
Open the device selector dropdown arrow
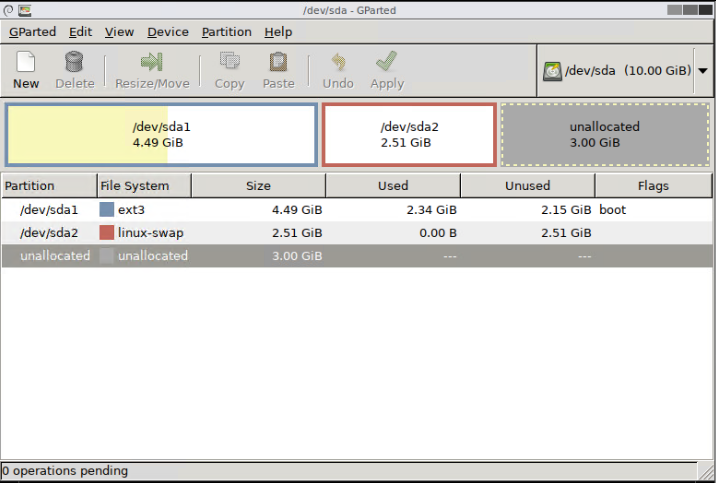703,71
